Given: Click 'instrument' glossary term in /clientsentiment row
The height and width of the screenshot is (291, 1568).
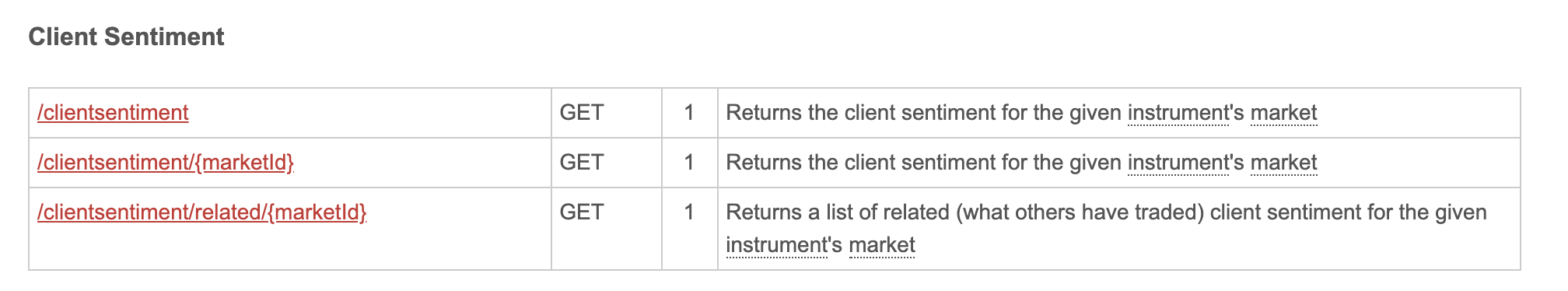Looking at the screenshot, I should pos(1178,114).
